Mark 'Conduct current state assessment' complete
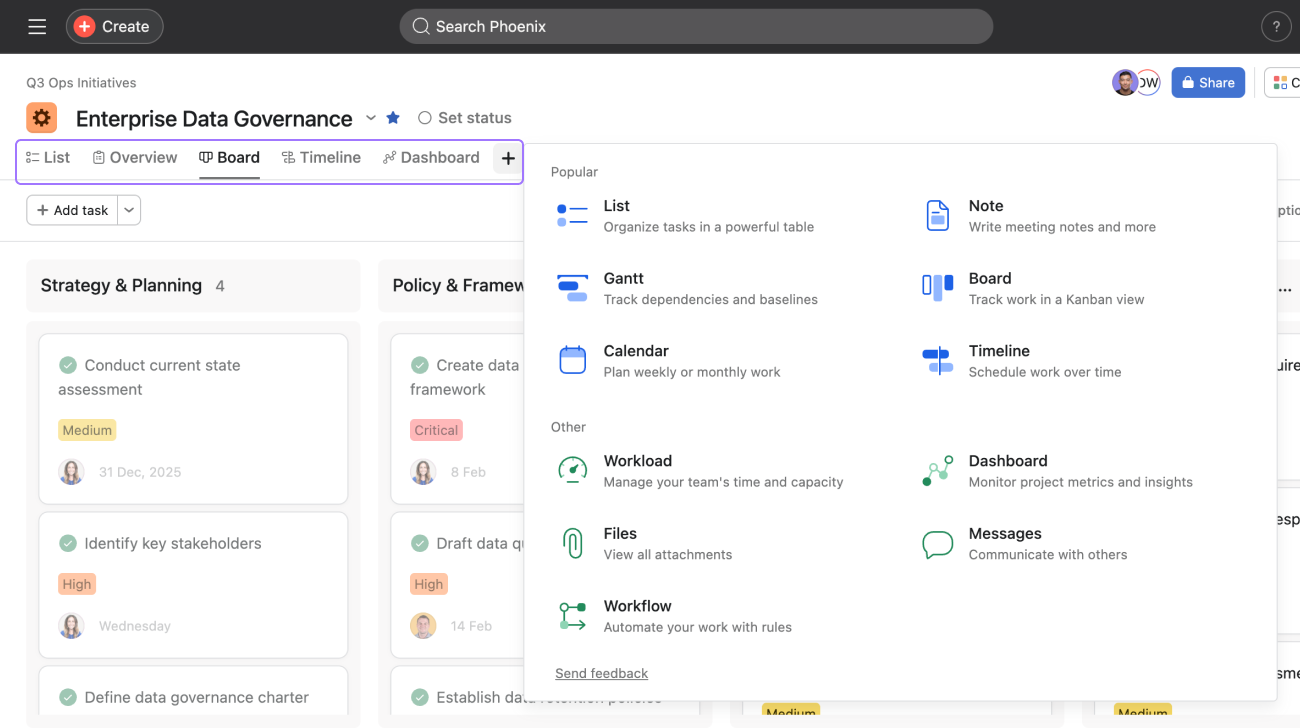 [68, 365]
